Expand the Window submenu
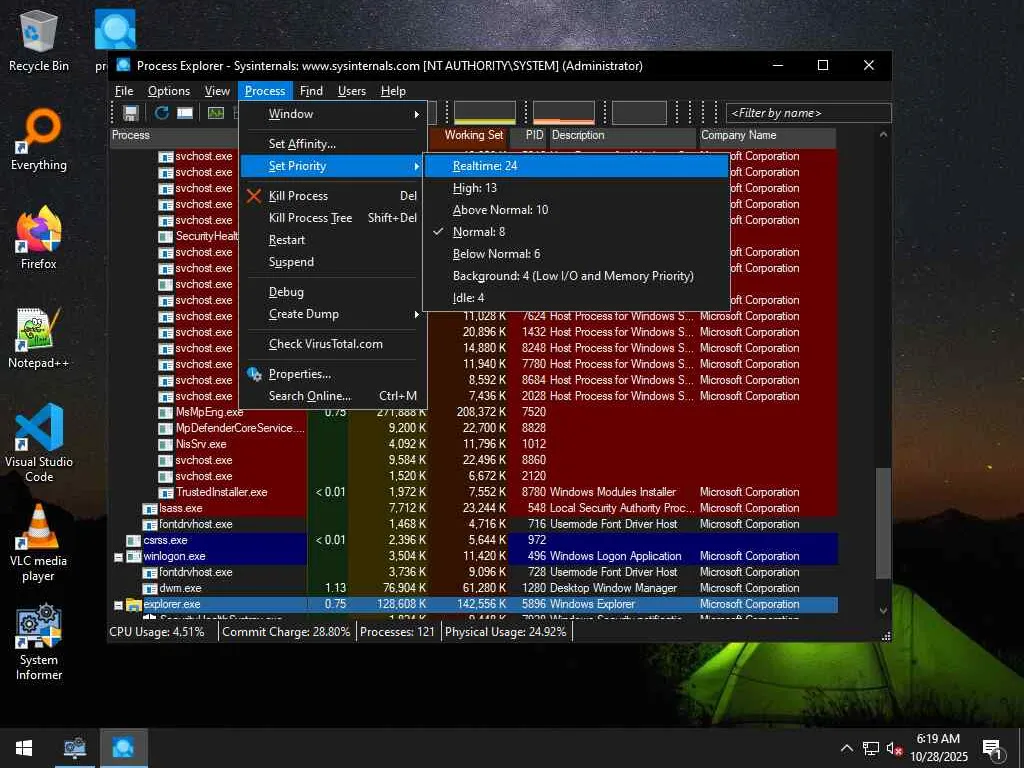Screen dimensions: 1024x768 (333, 114)
